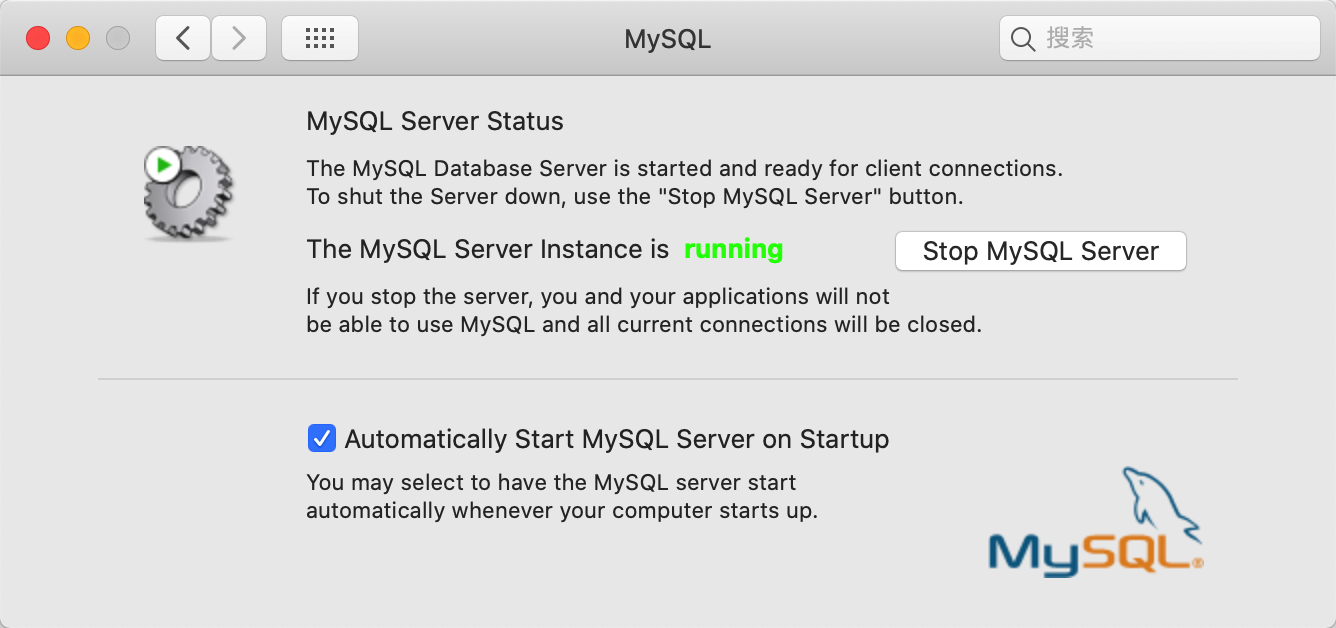Focus the 搜索 search field
The image size is (1336, 628).
point(1160,39)
